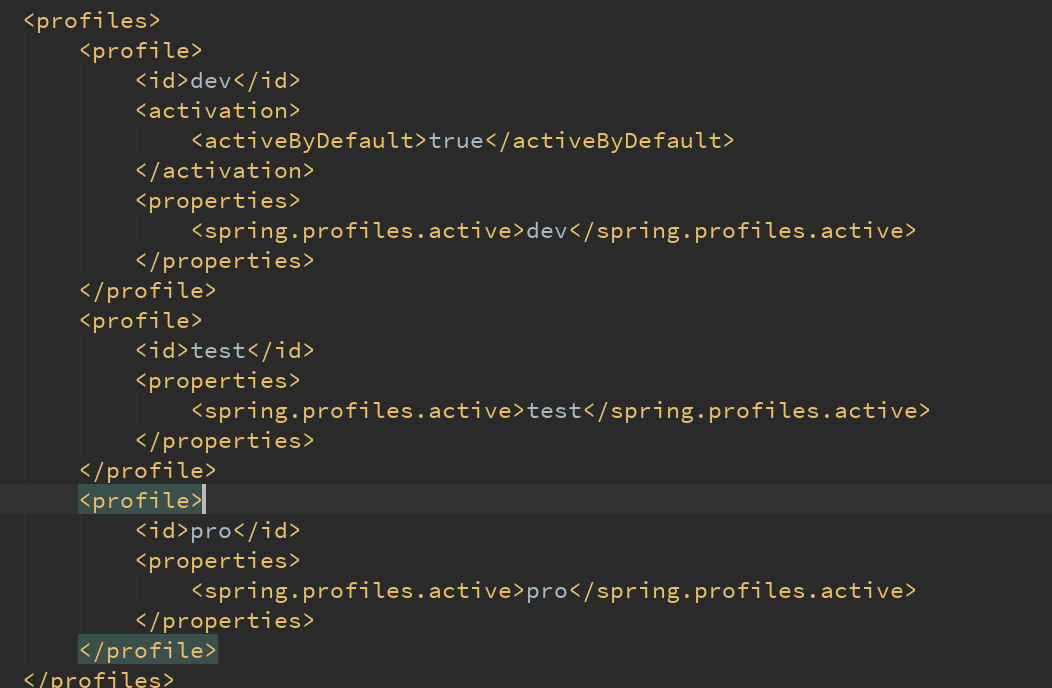Click the highlighted opening profile tag
The image size is (1052, 688).
(141, 501)
